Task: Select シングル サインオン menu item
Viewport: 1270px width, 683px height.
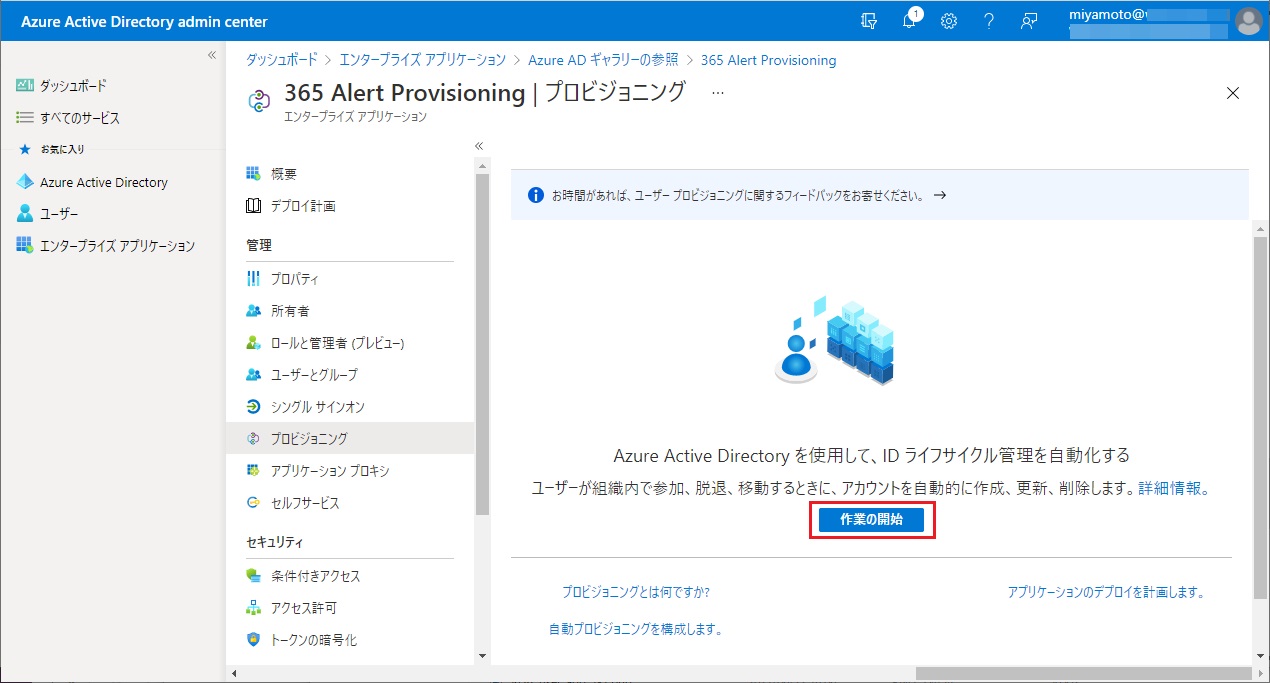Action: pos(317,407)
